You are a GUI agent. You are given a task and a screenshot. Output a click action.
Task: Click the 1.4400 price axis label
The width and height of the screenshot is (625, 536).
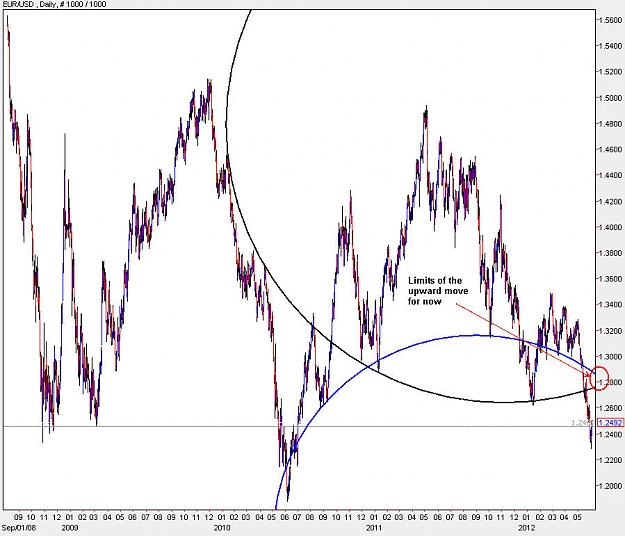click(611, 175)
